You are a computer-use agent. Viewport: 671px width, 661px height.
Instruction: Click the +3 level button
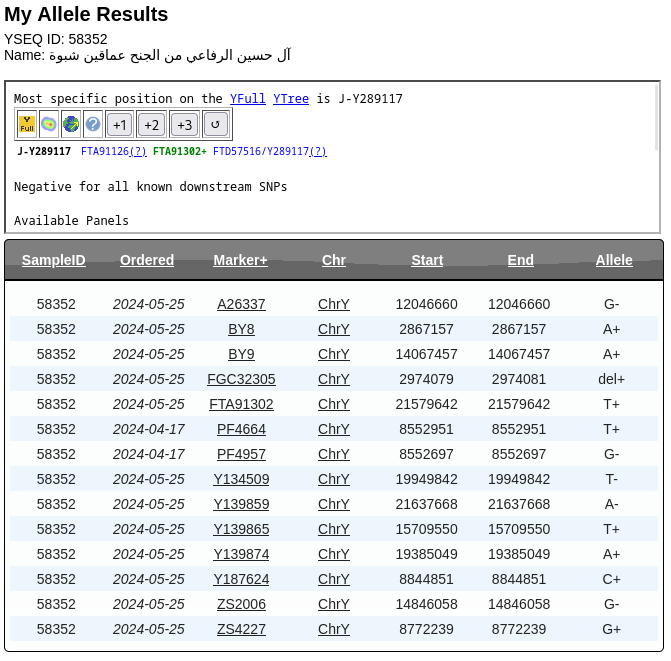pos(184,124)
